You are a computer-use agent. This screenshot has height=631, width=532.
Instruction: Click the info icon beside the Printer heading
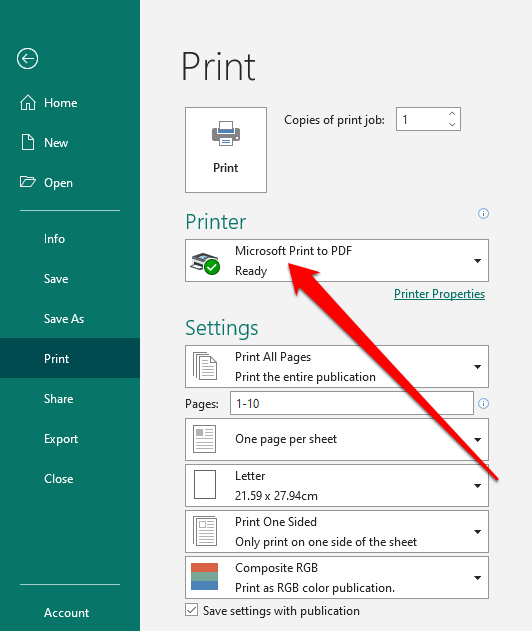[x=483, y=213]
